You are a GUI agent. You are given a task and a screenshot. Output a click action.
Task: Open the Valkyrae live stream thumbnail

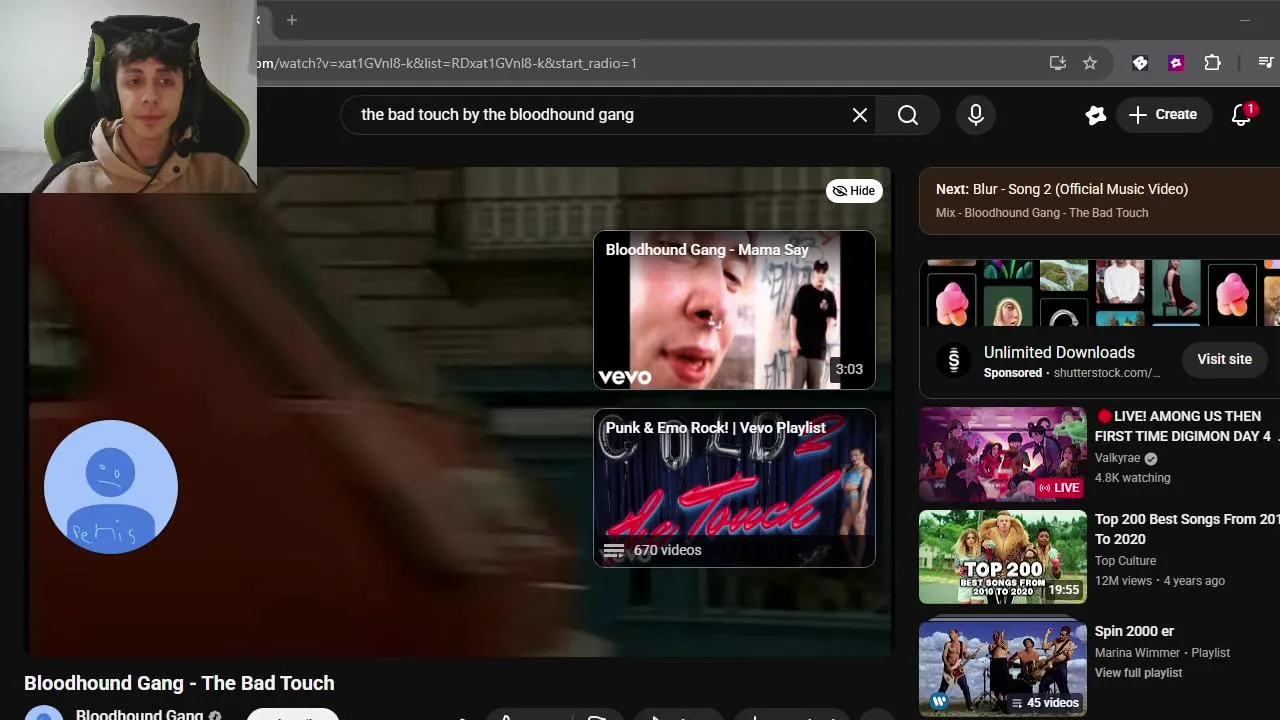click(x=1002, y=454)
